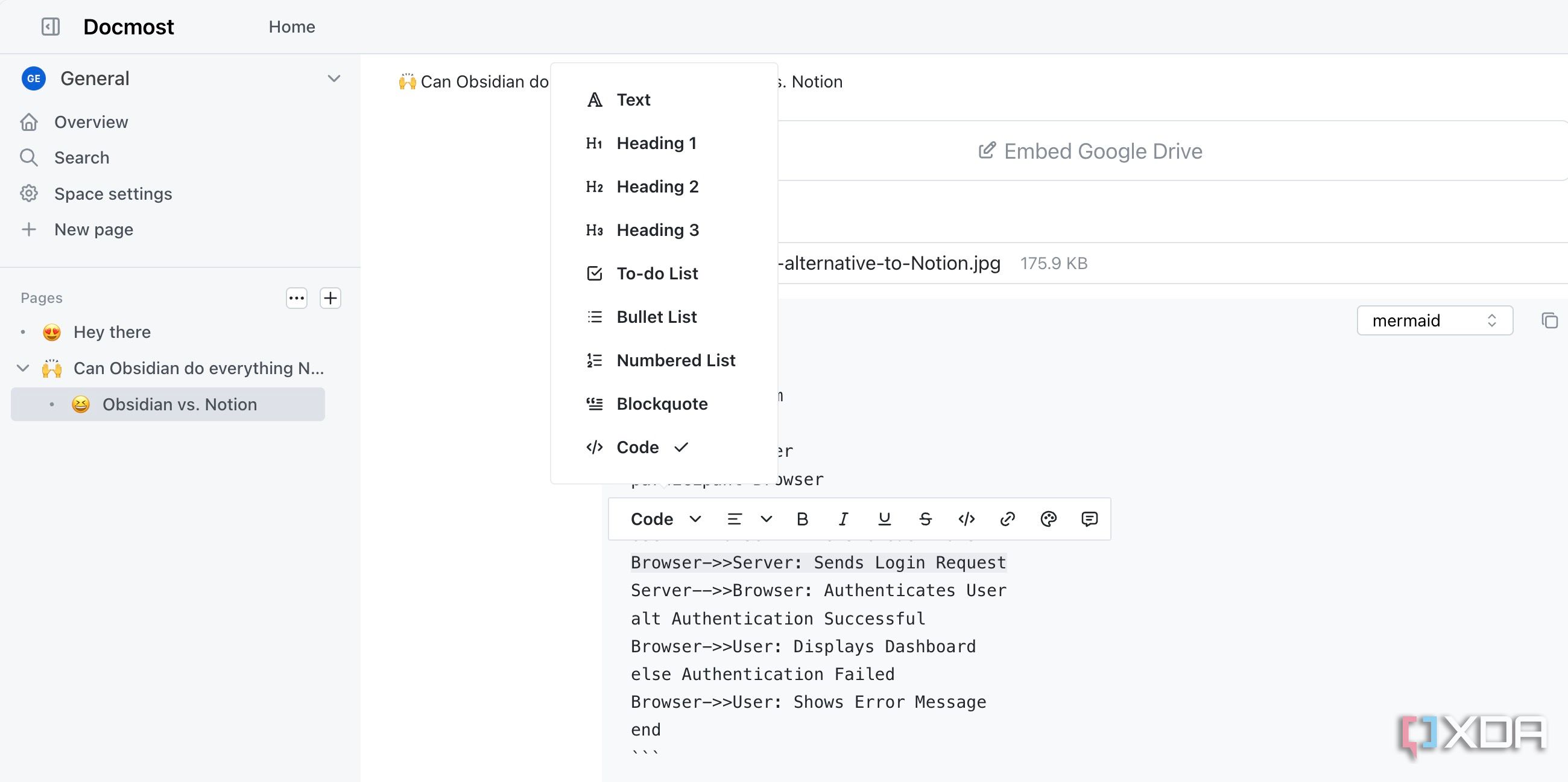This screenshot has width=1568, height=782.
Task: Toggle italic formatting
Action: pos(843,519)
